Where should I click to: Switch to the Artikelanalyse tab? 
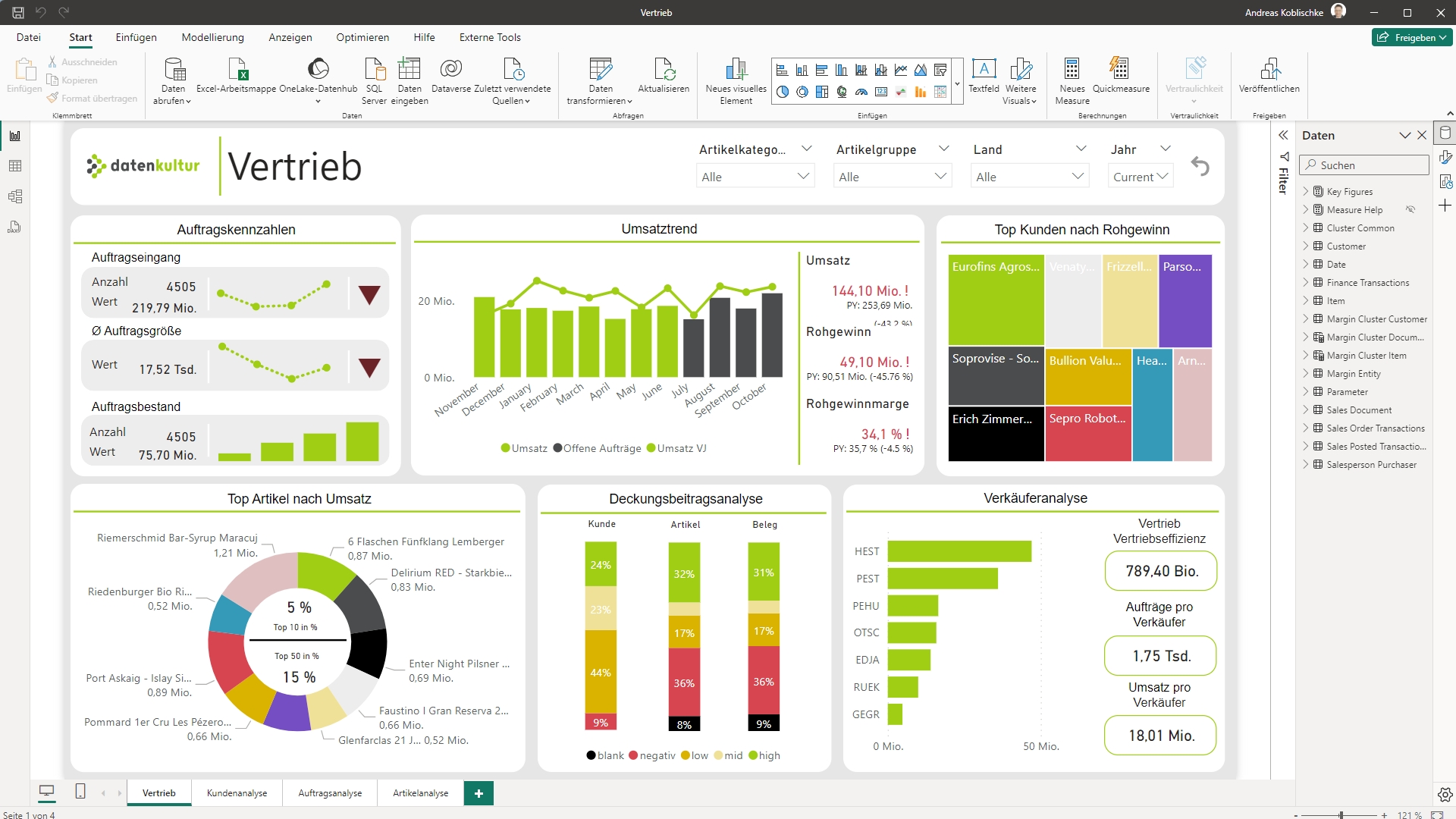click(421, 792)
